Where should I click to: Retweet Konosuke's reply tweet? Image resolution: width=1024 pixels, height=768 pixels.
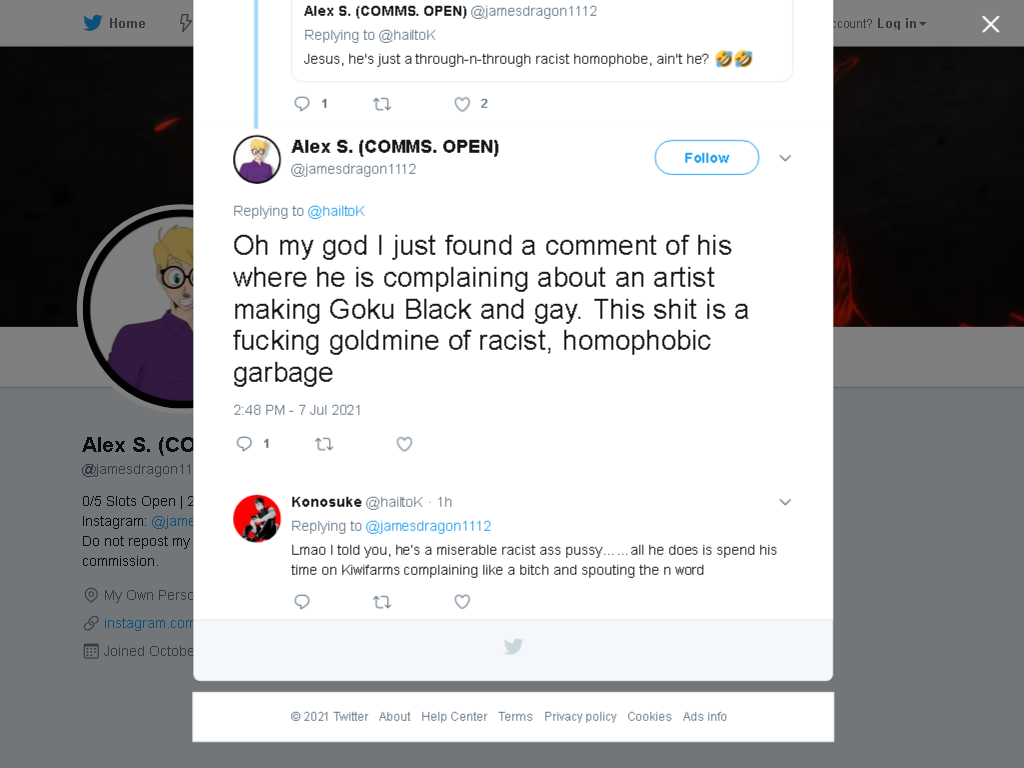[382, 601]
